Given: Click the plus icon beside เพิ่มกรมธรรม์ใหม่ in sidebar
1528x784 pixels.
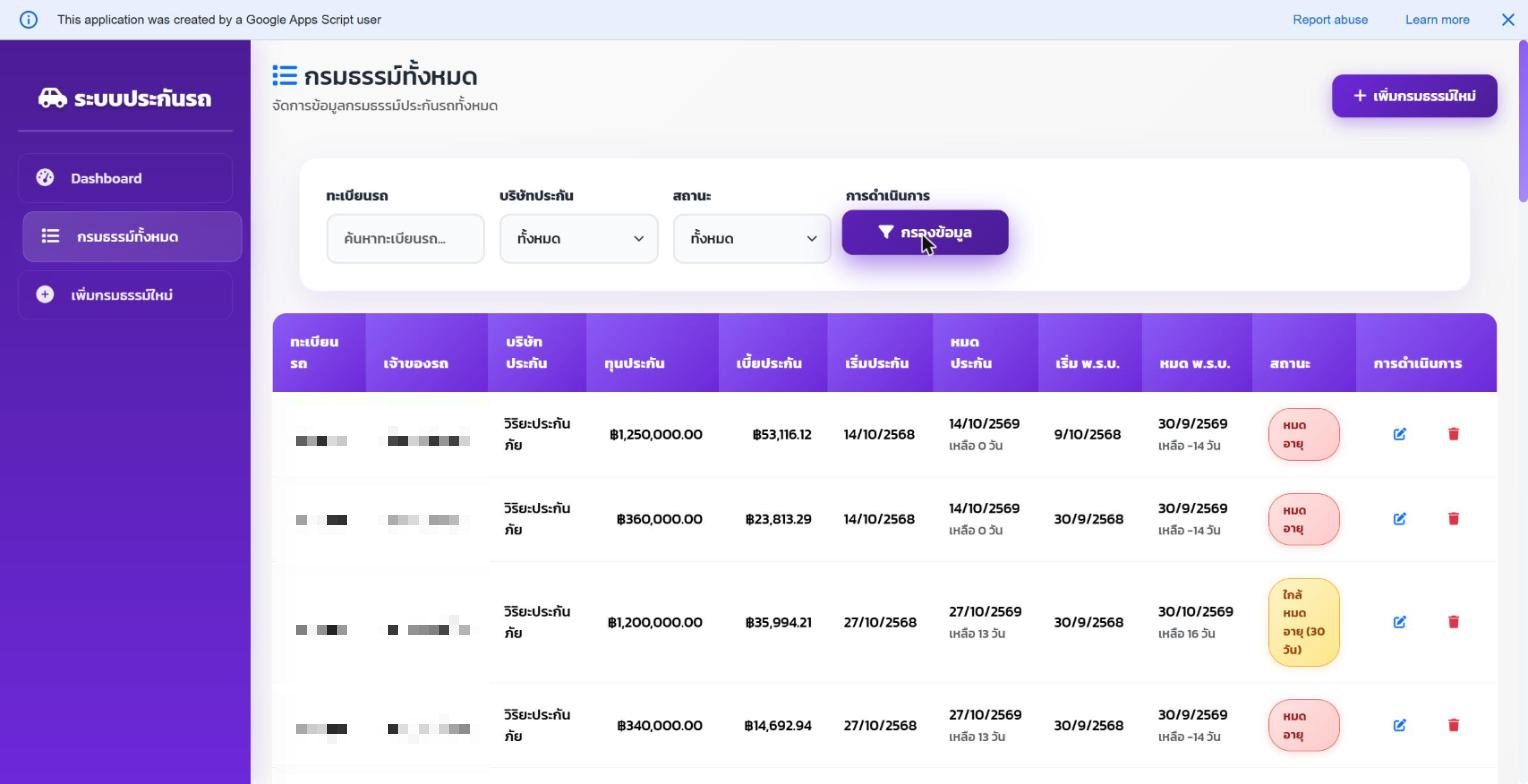Looking at the screenshot, I should click(x=45, y=294).
